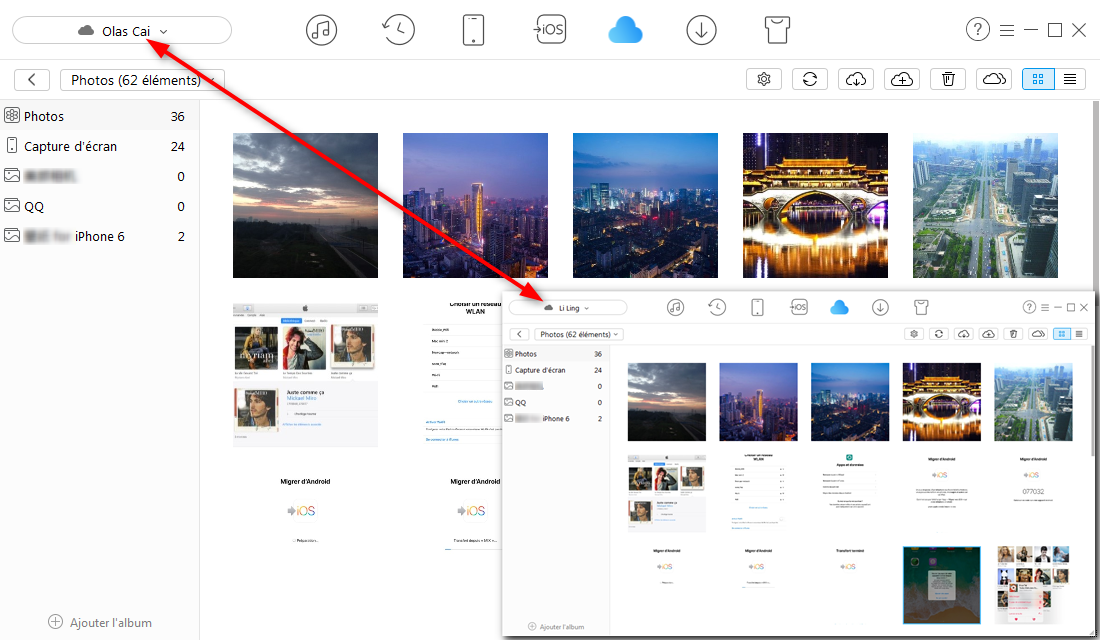Select Capture d'écran album in main sidebar
The width and height of the screenshot is (1100, 640).
pyautogui.click(x=100, y=147)
